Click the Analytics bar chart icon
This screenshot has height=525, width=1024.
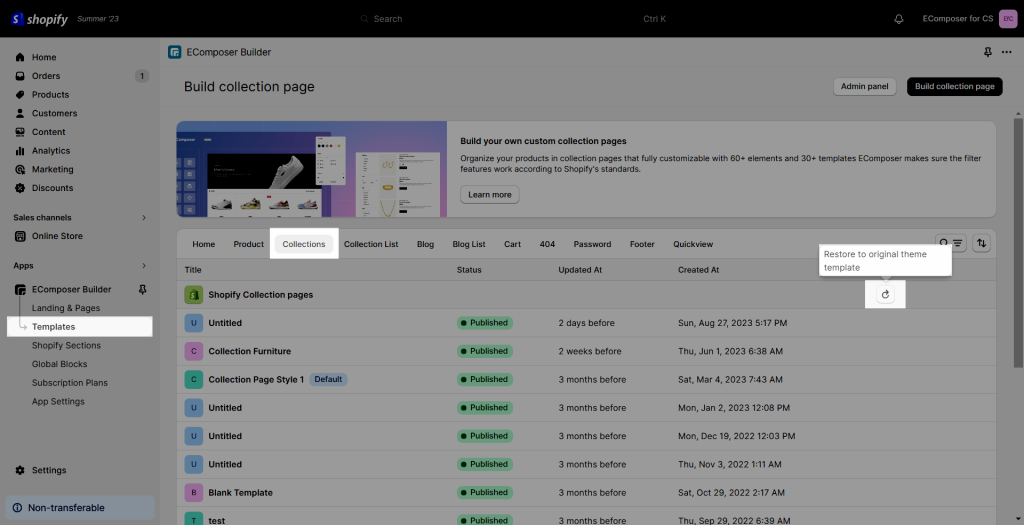(20, 151)
